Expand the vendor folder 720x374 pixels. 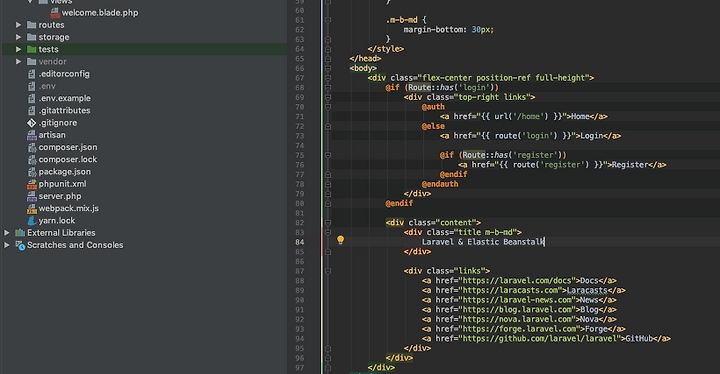(x=18, y=62)
